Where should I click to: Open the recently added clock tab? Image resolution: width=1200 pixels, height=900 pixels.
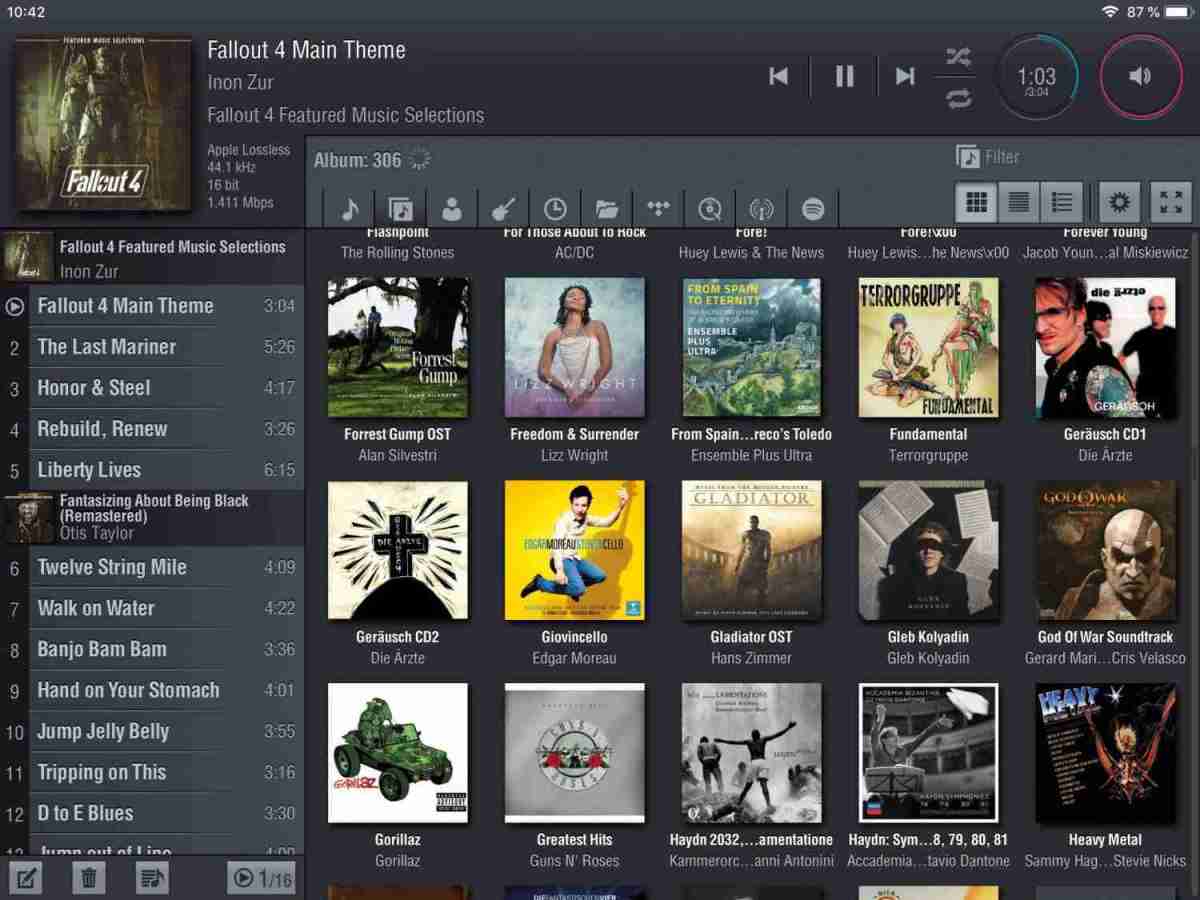coord(555,208)
